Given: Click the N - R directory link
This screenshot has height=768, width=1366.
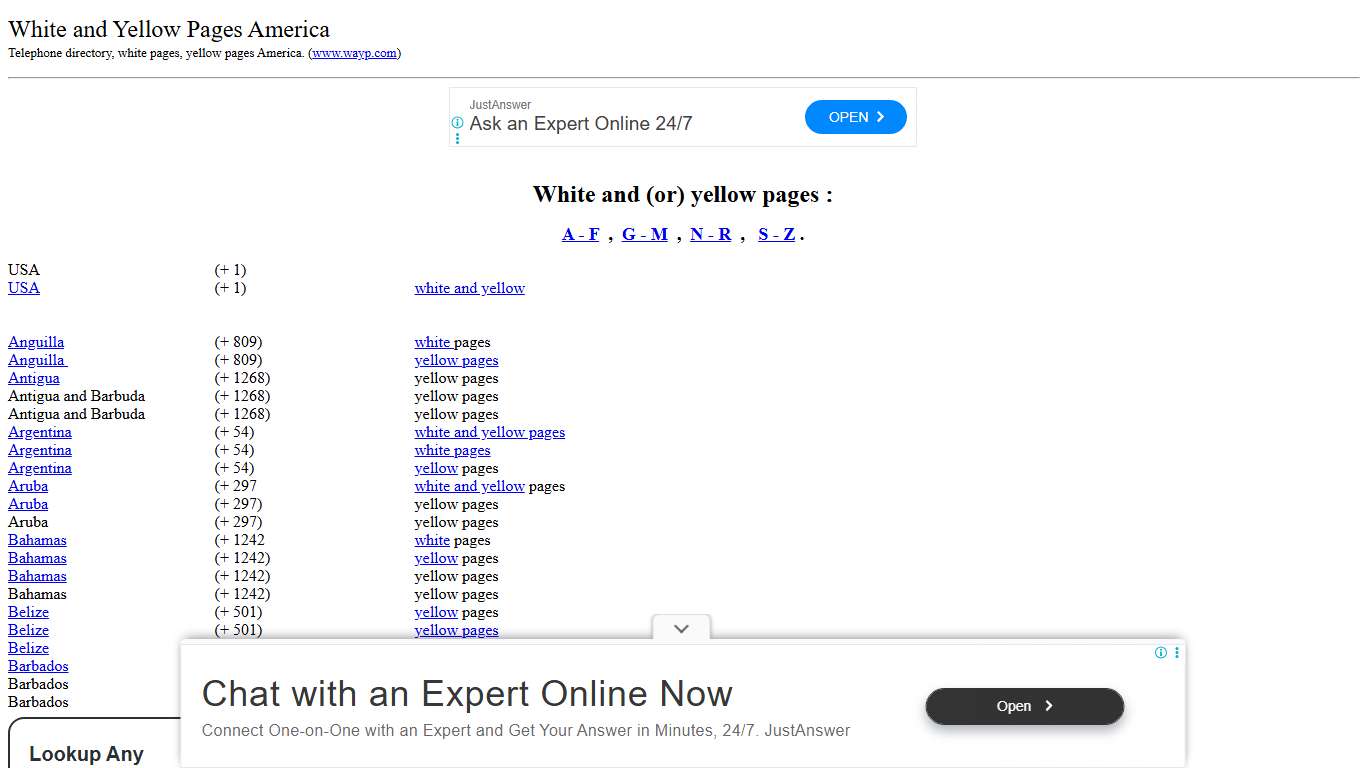Looking at the screenshot, I should (710, 234).
